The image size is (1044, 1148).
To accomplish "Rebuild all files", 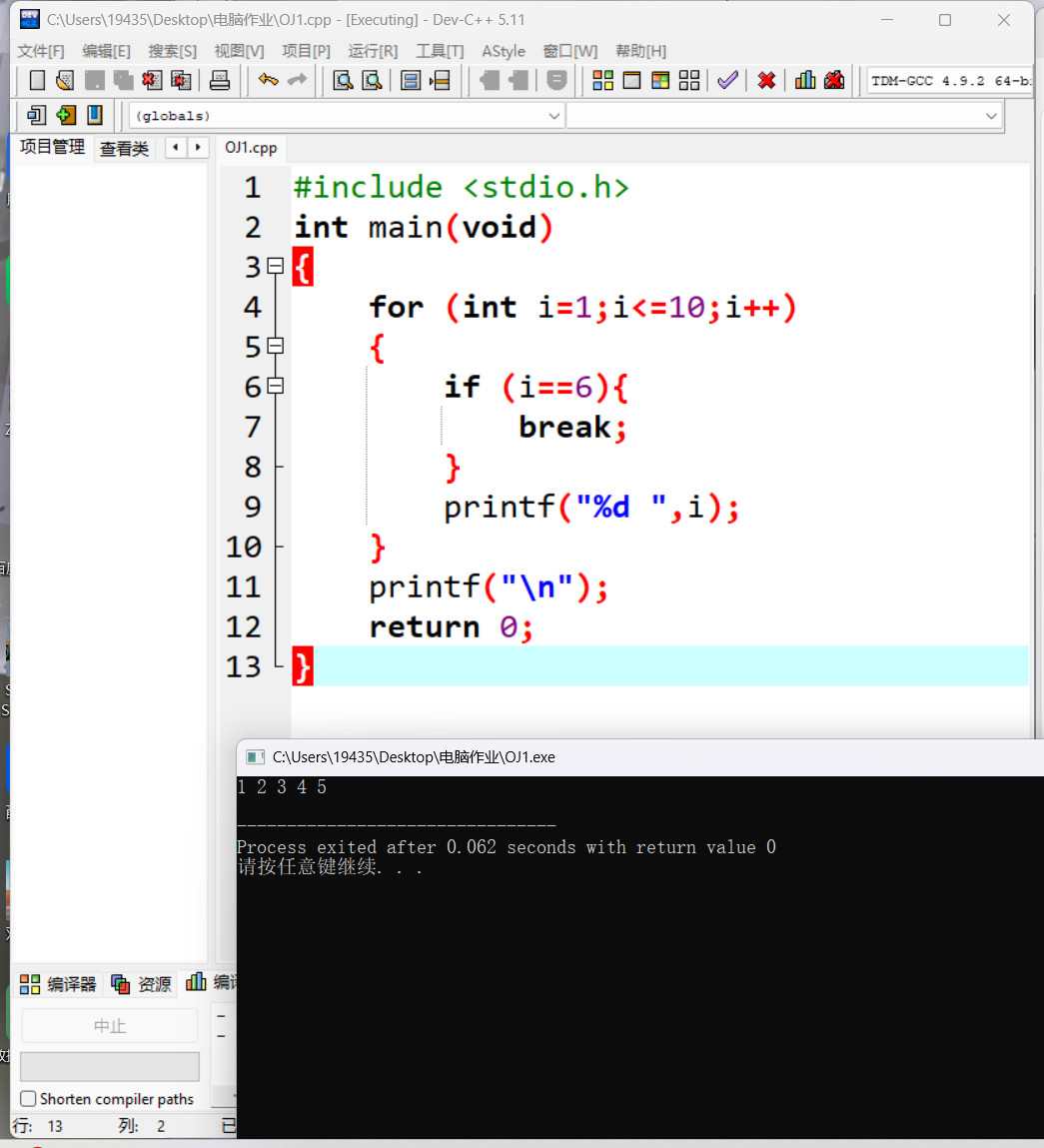I will (x=689, y=81).
